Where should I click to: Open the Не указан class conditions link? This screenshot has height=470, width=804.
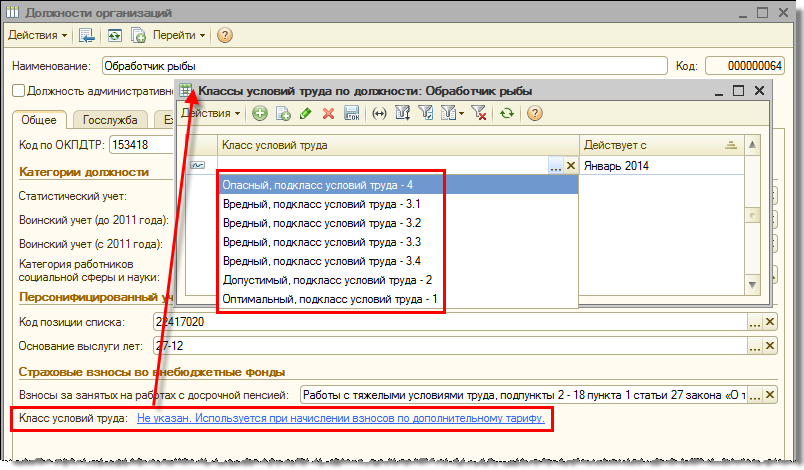340,418
